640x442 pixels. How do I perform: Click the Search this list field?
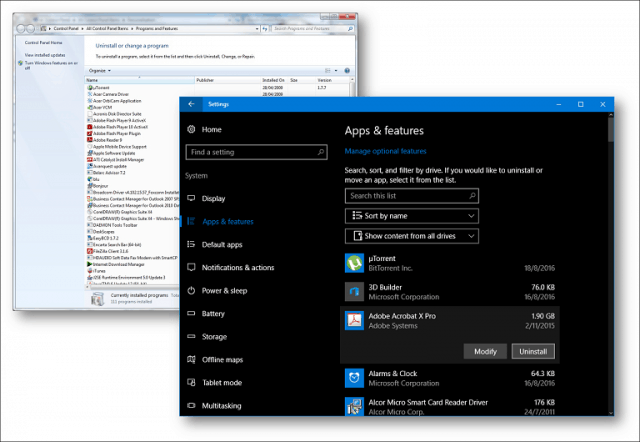click(x=411, y=196)
